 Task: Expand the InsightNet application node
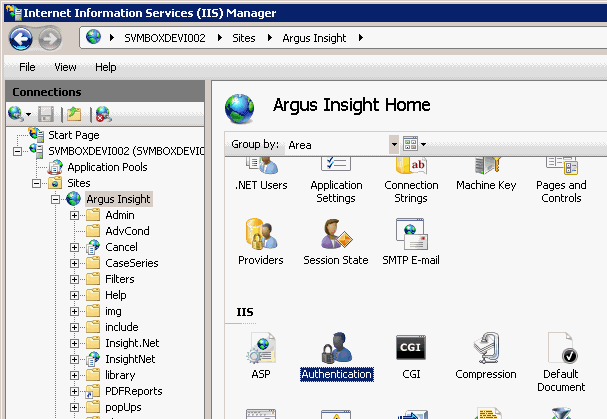(74, 359)
